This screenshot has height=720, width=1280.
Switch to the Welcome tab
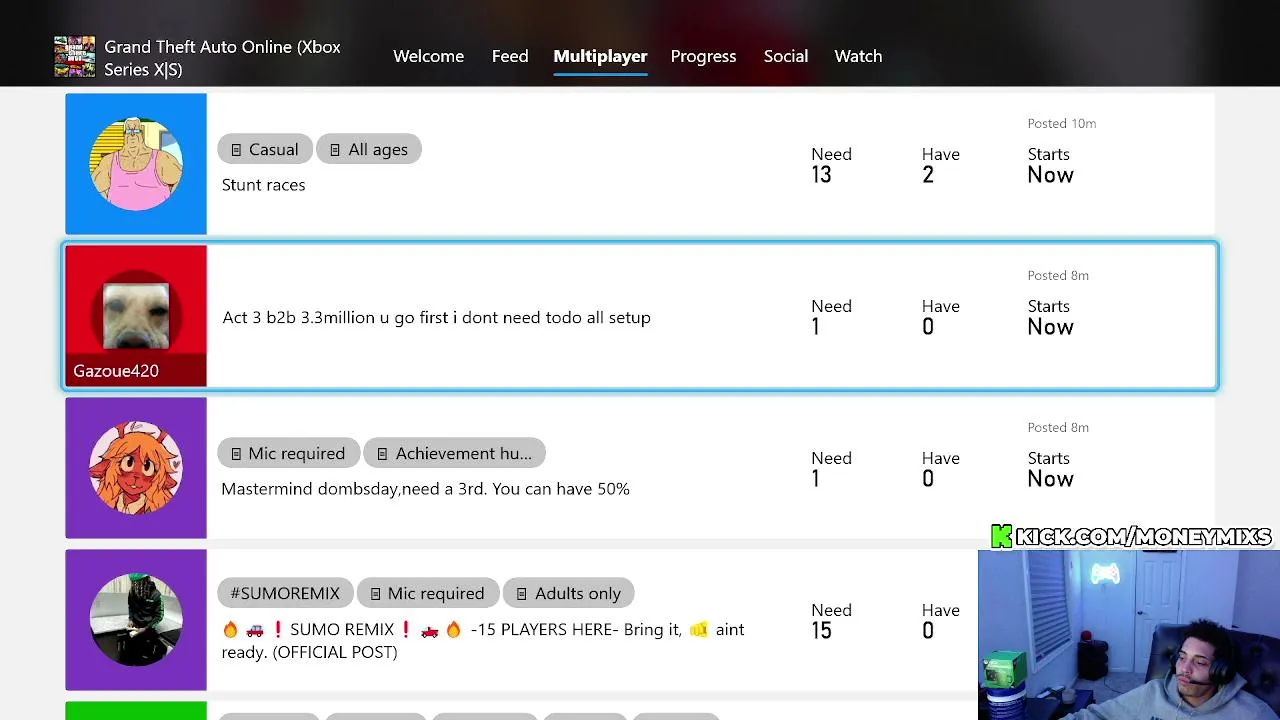point(428,56)
